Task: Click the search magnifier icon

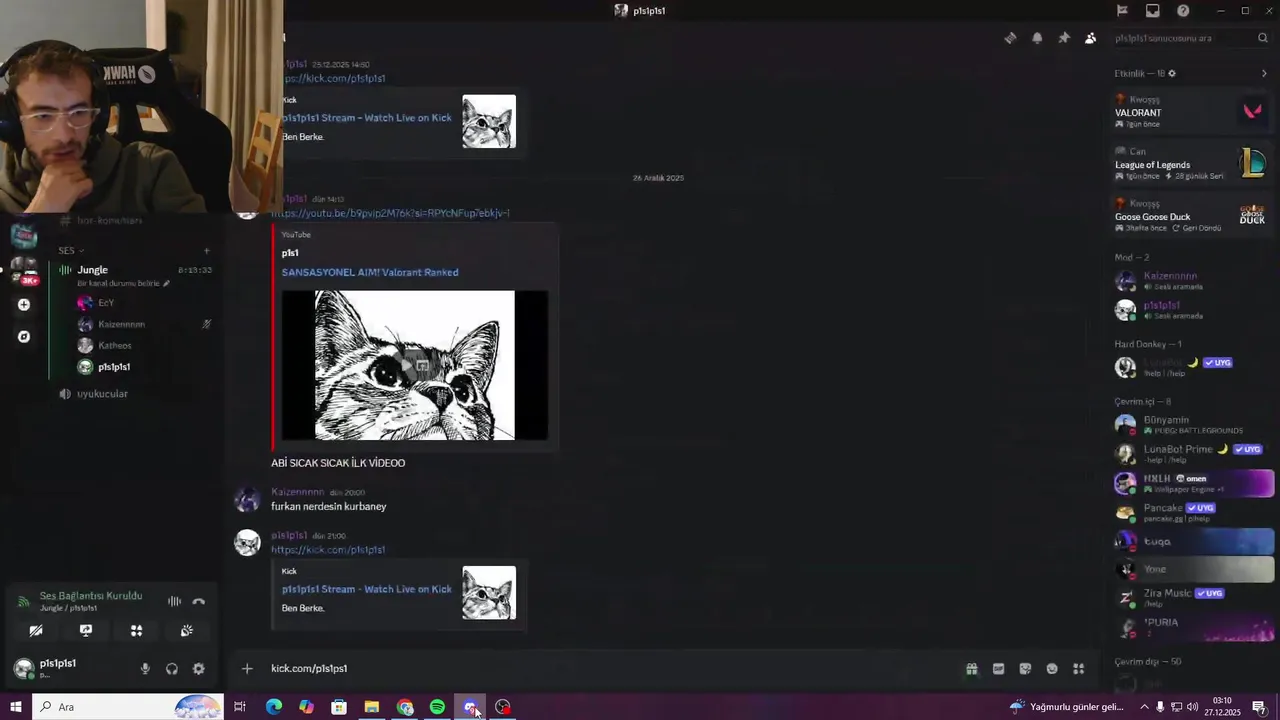Action: [x=1263, y=38]
